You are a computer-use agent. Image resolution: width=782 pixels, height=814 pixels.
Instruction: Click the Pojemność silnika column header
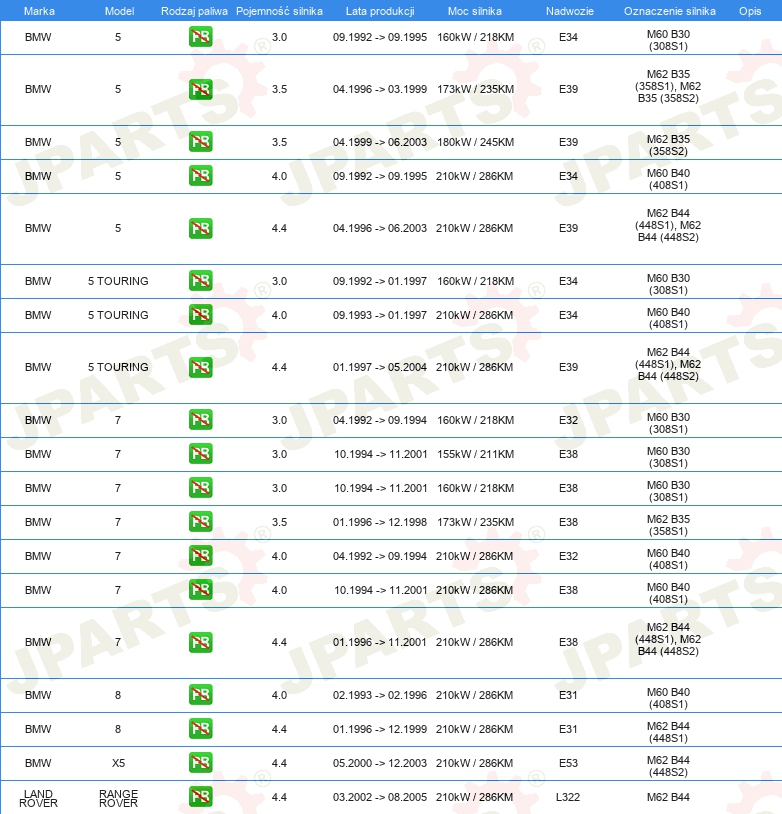pos(279,11)
